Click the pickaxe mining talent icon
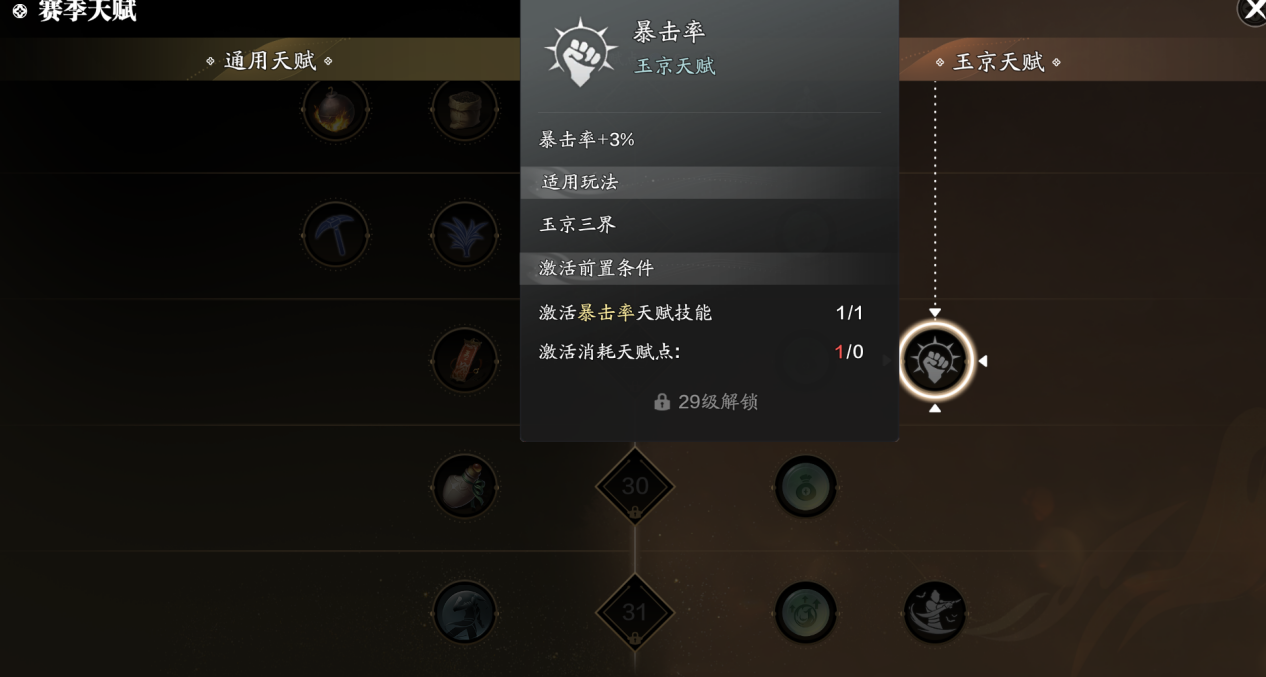 (x=335, y=235)
